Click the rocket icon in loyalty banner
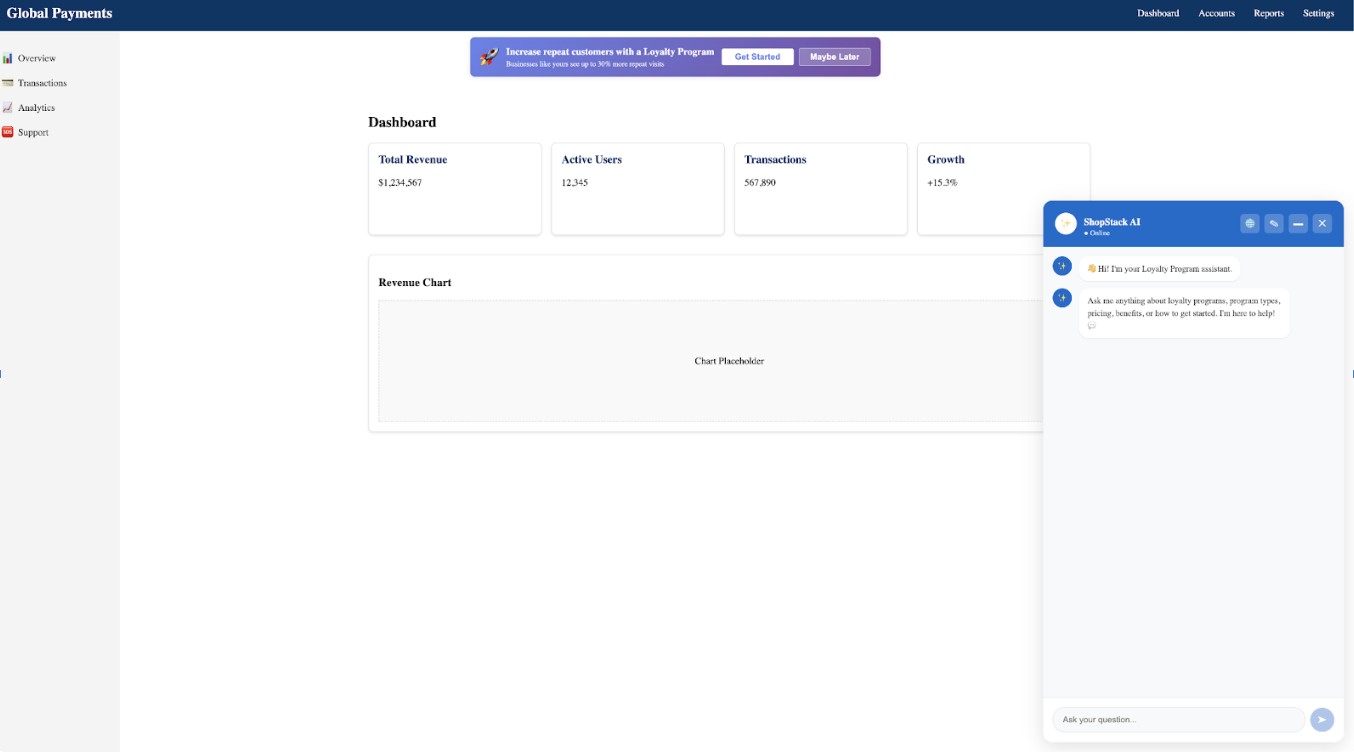Viewport: 1354px width, 752px height. [489, 57]
